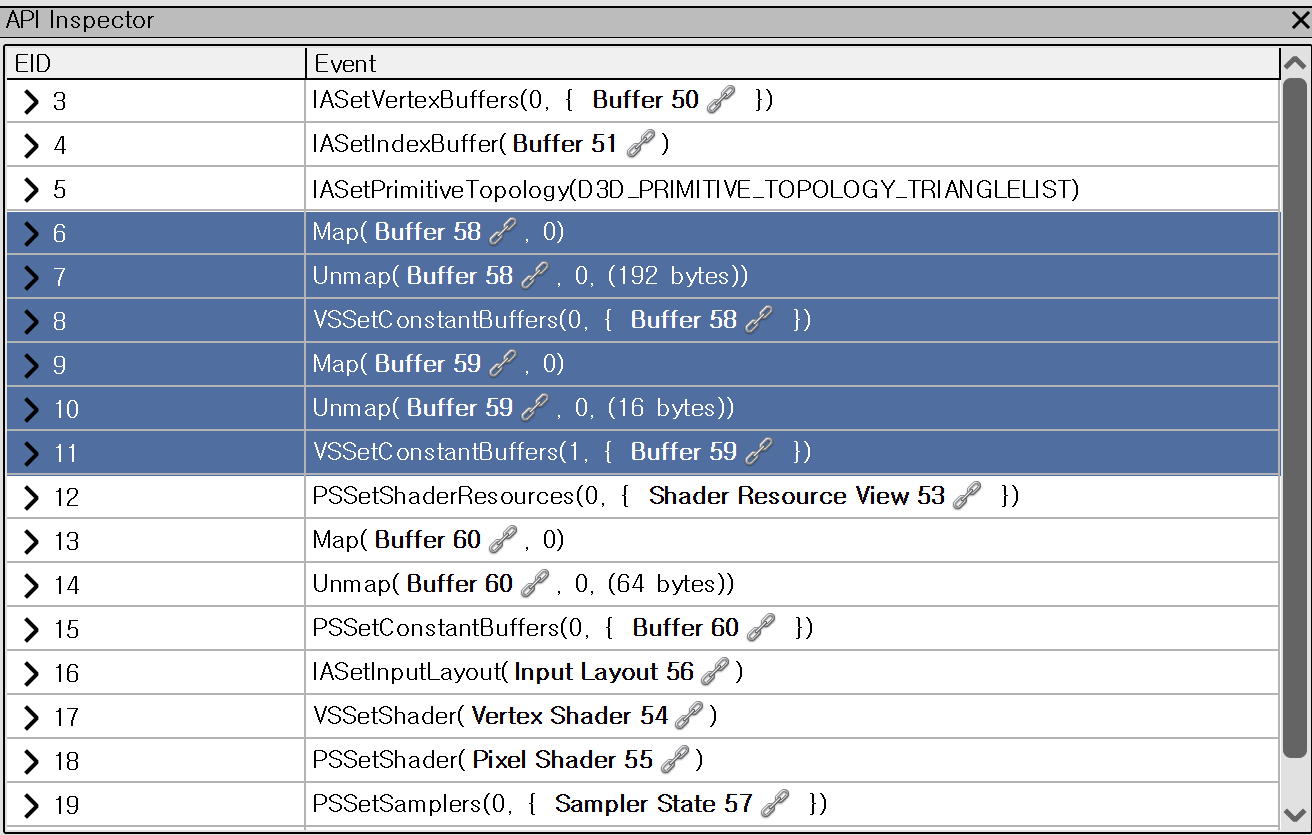
Task: Open link icon beside Shader Resource View 53
Action: click(967, 496)
